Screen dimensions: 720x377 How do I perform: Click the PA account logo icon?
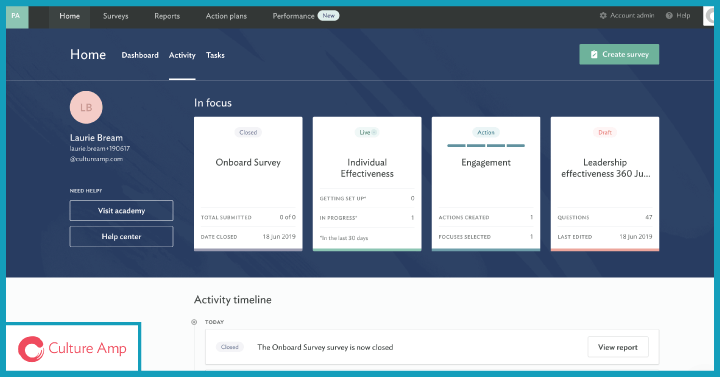(17, 17)
